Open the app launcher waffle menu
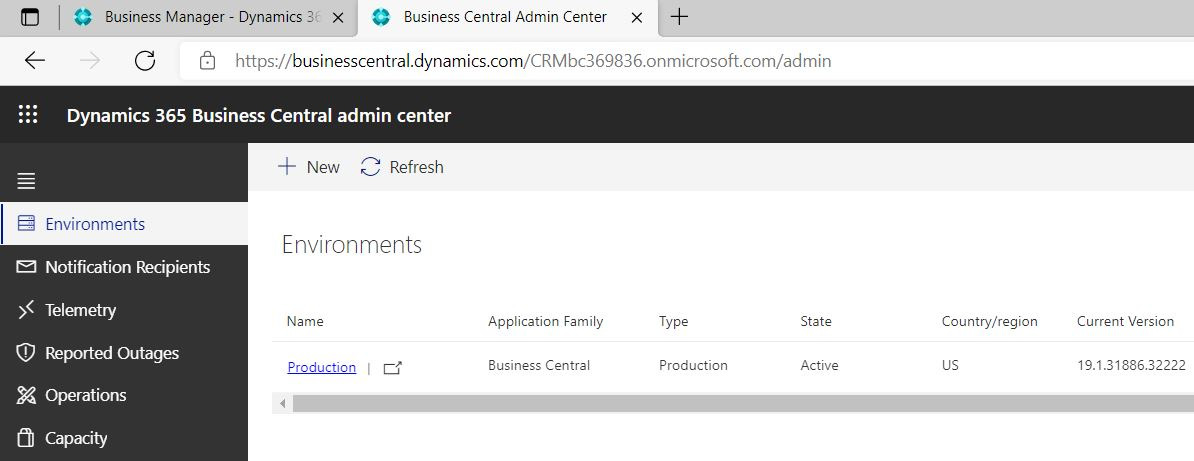Screen dimensions: 1194x461 (28, 115)
